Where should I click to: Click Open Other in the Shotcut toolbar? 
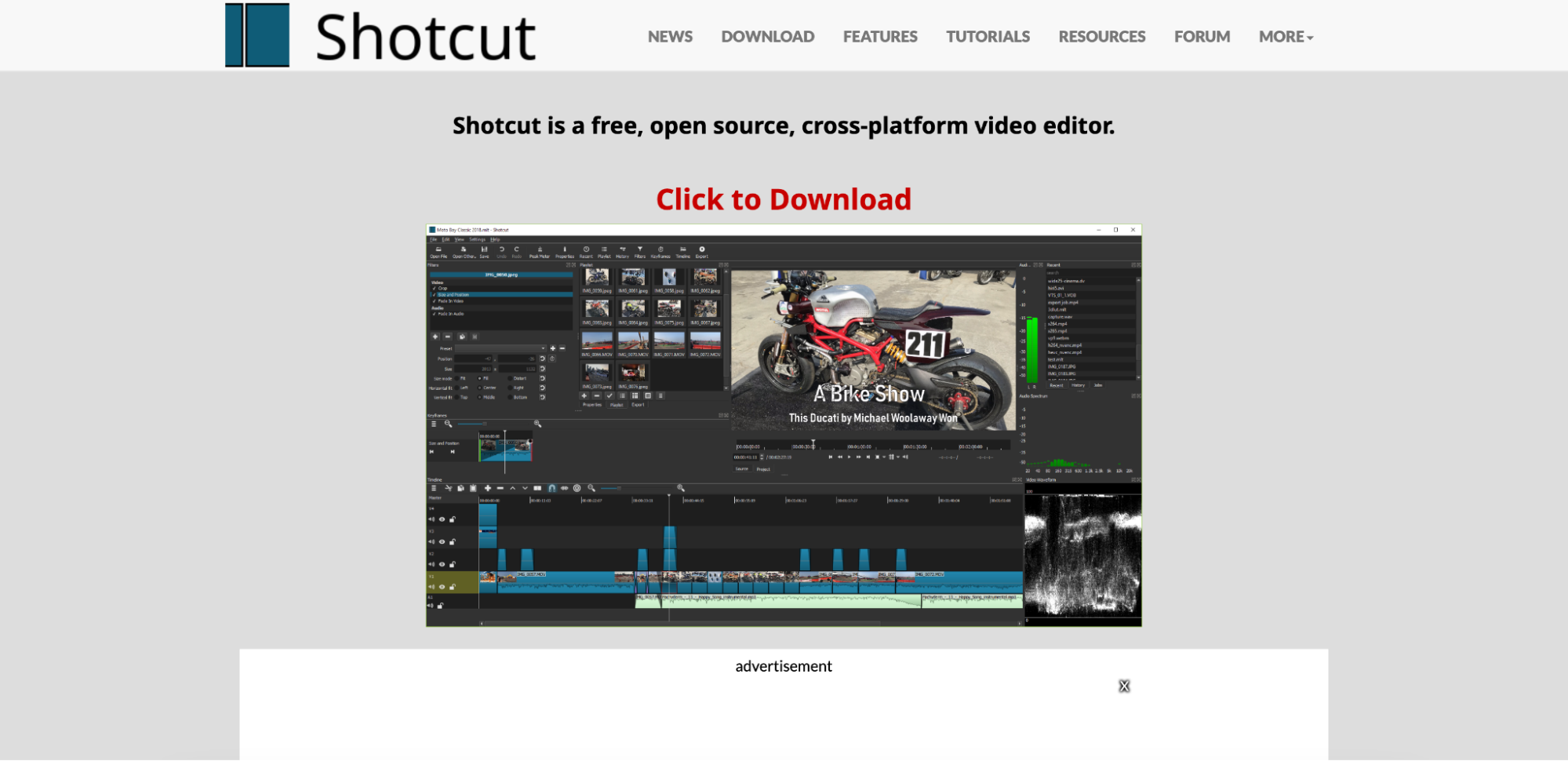click(x=464, y=252)
